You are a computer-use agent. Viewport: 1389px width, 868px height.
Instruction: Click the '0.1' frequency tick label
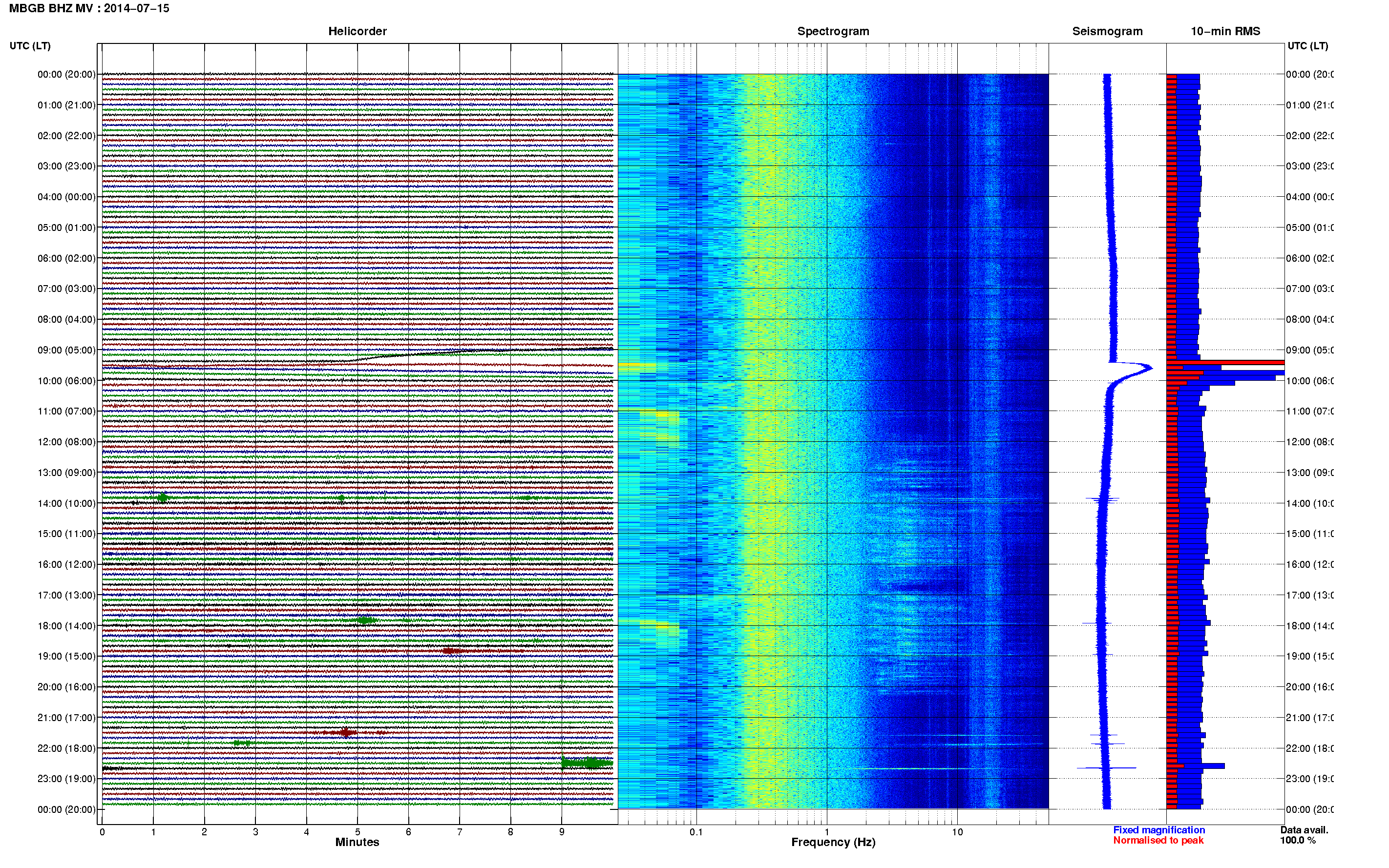696,832
